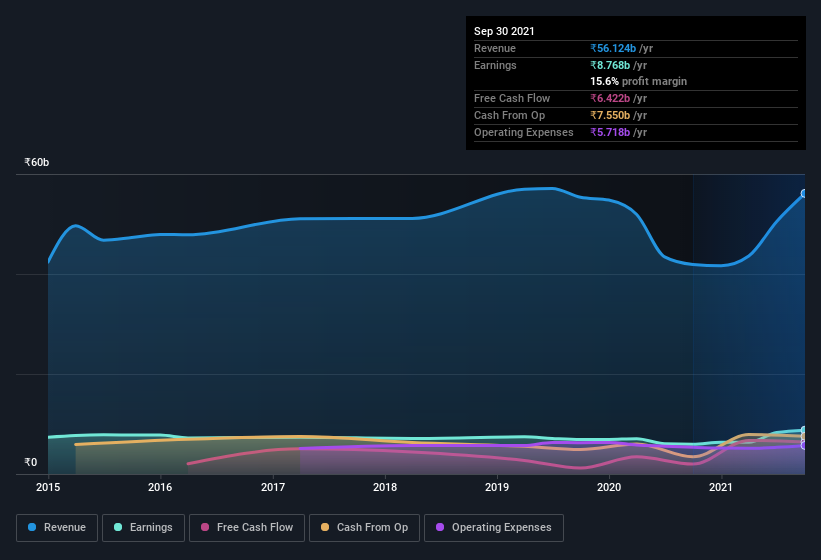Click the ₹7.550b cash from op value
This screenshot has height=560, width=821.
(610, 115)
